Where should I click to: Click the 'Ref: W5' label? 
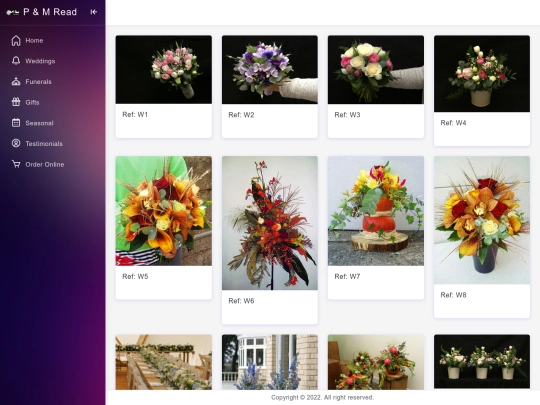point(135,277)
